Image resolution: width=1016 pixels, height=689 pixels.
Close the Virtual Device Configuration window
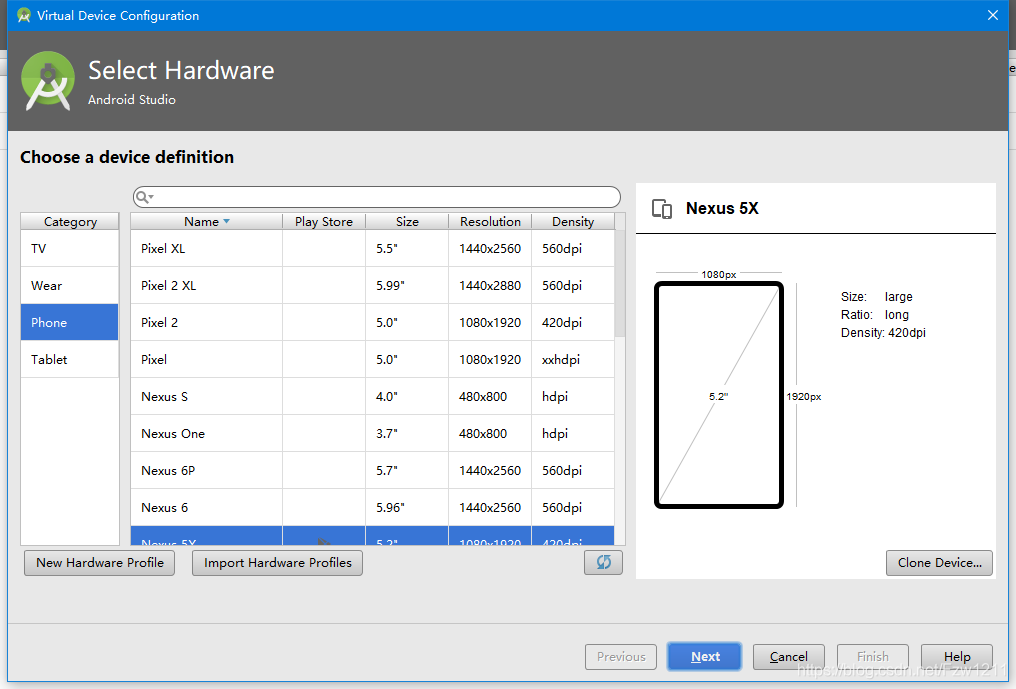tap(993, 15)
